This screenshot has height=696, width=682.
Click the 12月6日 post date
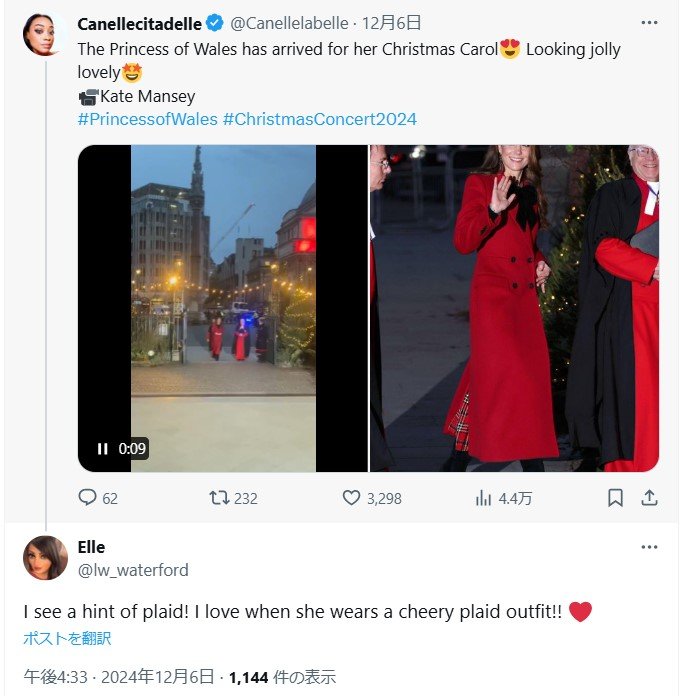(x=391, y=23)
